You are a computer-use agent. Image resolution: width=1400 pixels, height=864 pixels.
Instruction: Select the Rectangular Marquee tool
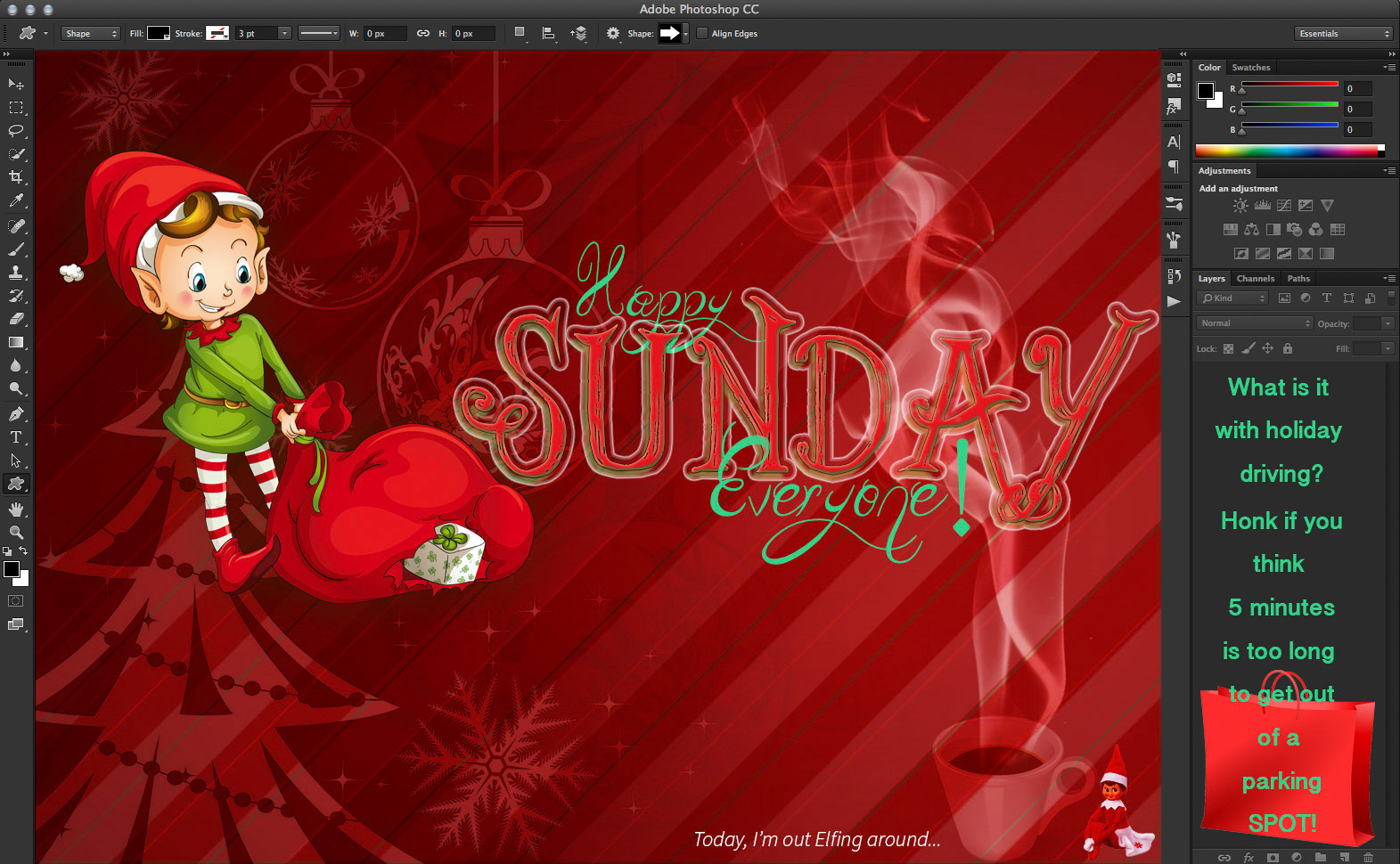[x=16, y=108]
